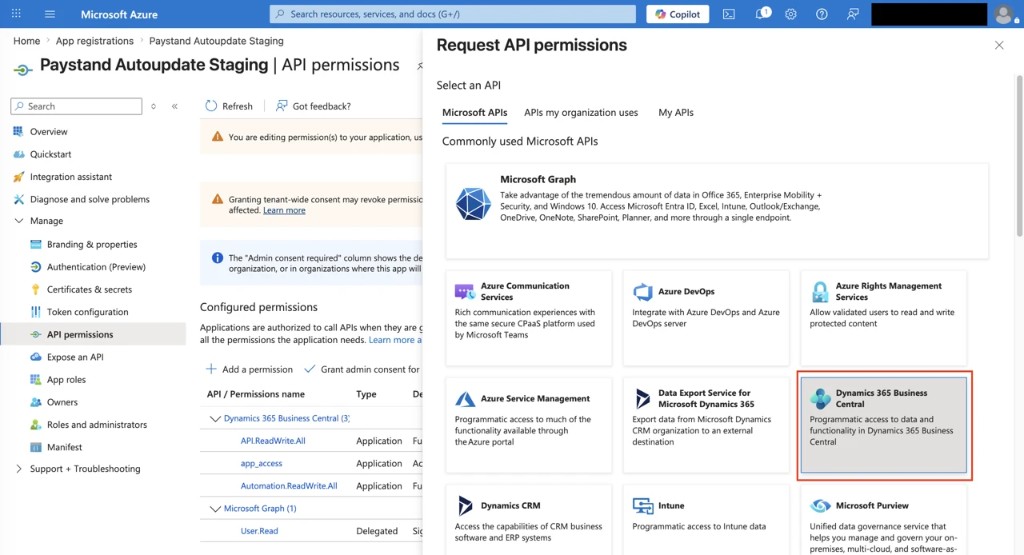1024x555 pixels.
Task: Select the Microsoft Purview card
Action: [x=884, y=520]
